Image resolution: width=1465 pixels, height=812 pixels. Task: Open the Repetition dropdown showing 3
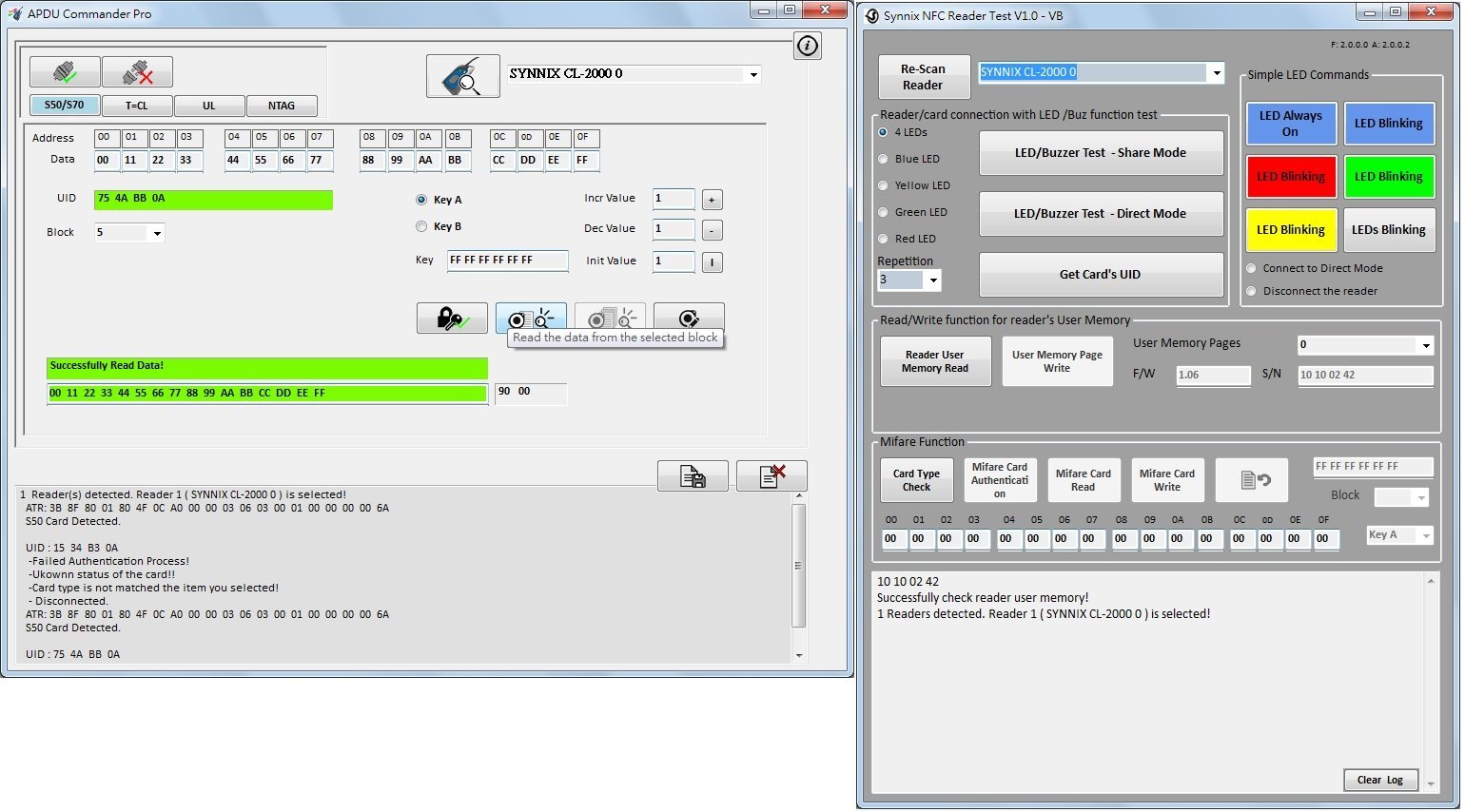tap(933, 280)
